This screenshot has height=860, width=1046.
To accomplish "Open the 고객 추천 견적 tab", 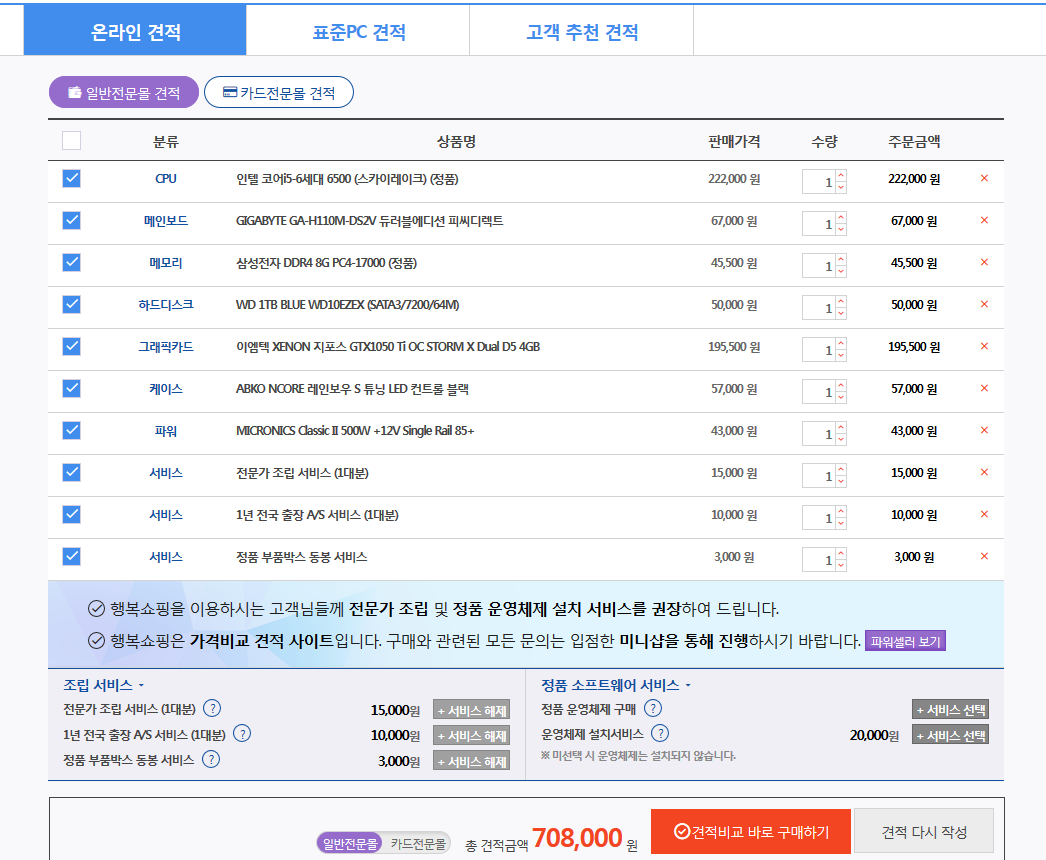I will tap(581, 32).
